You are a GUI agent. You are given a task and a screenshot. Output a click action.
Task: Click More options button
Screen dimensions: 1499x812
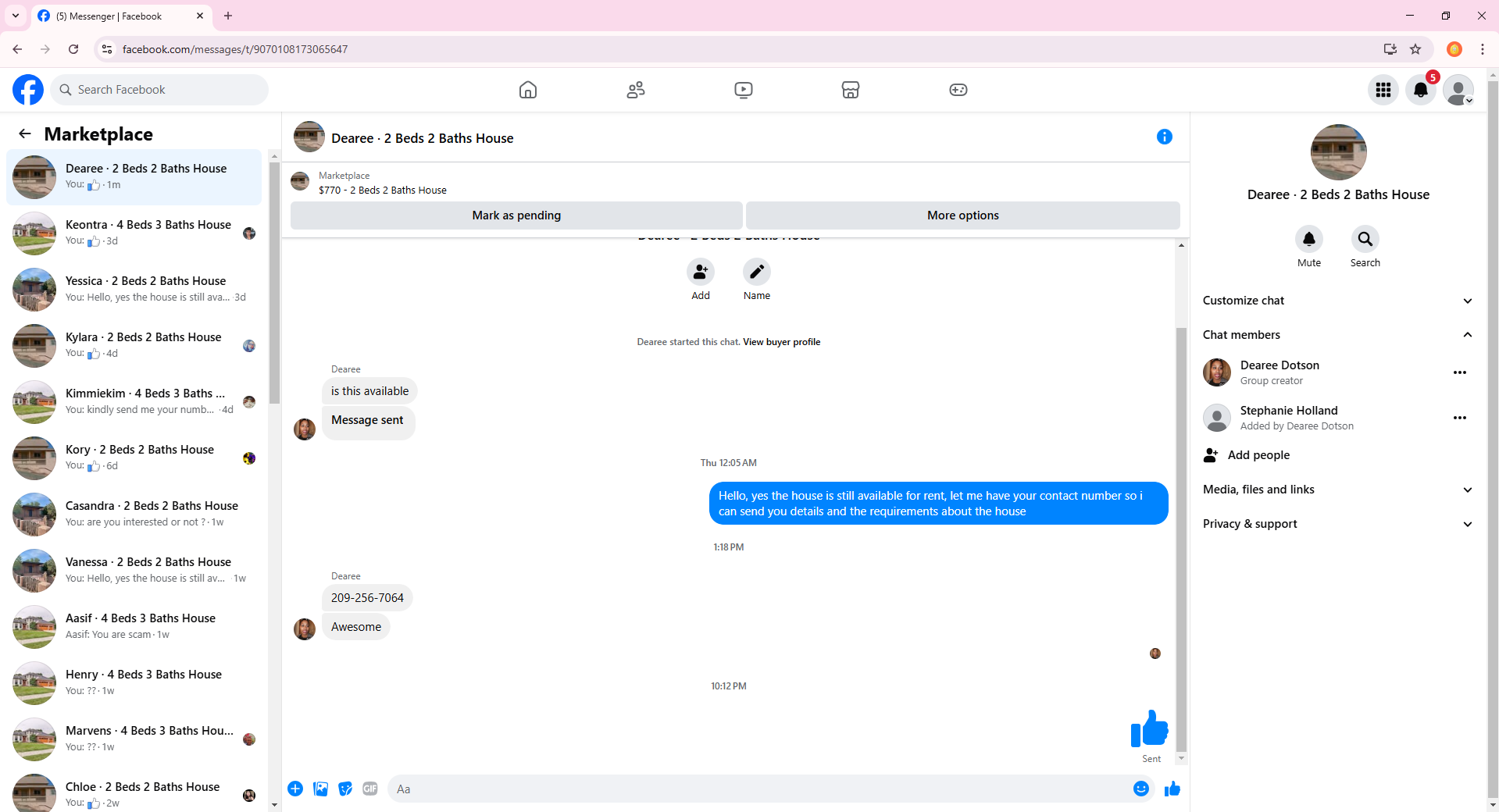point(963,215)
